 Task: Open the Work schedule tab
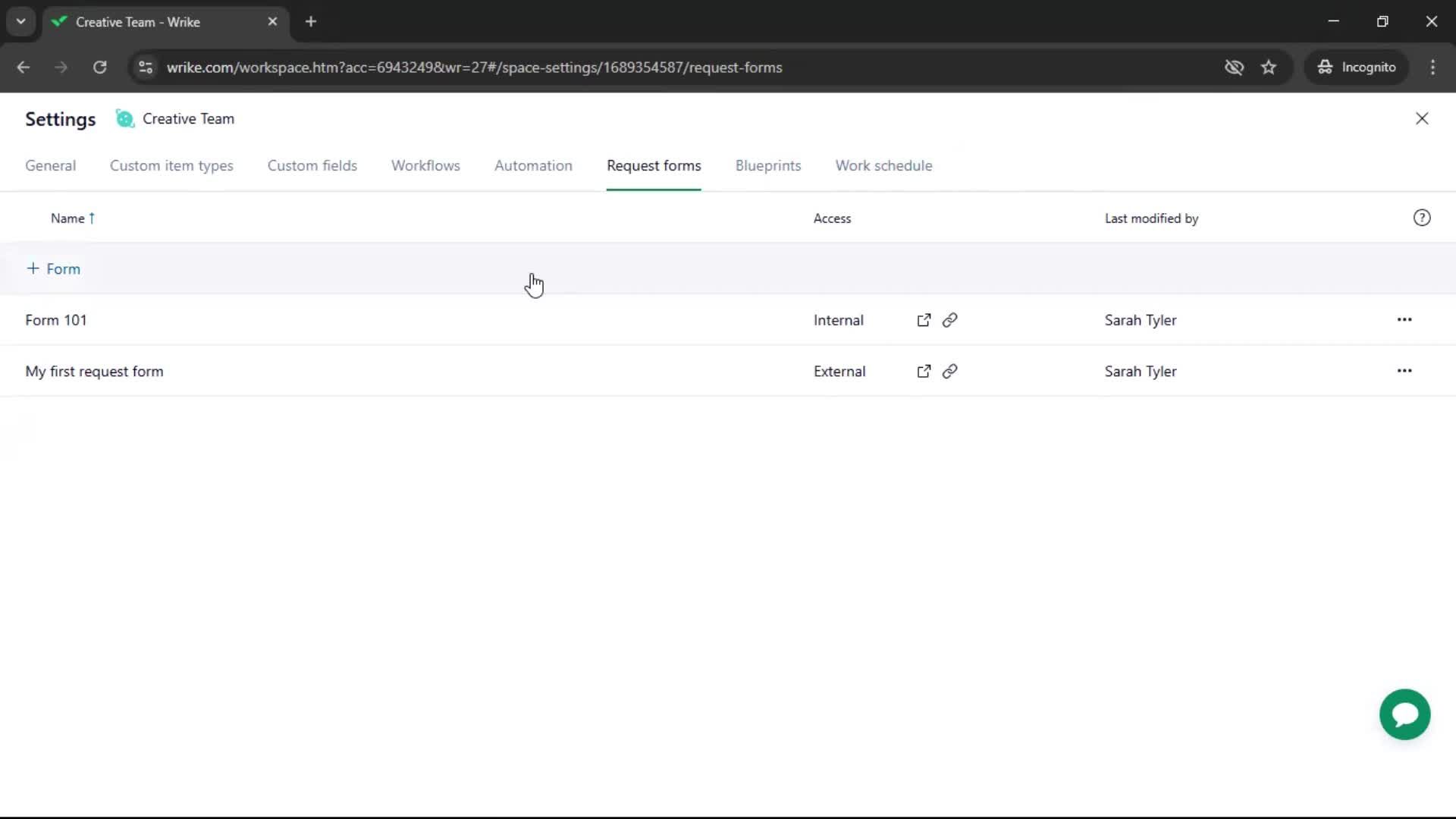click(x=883, y=165)
